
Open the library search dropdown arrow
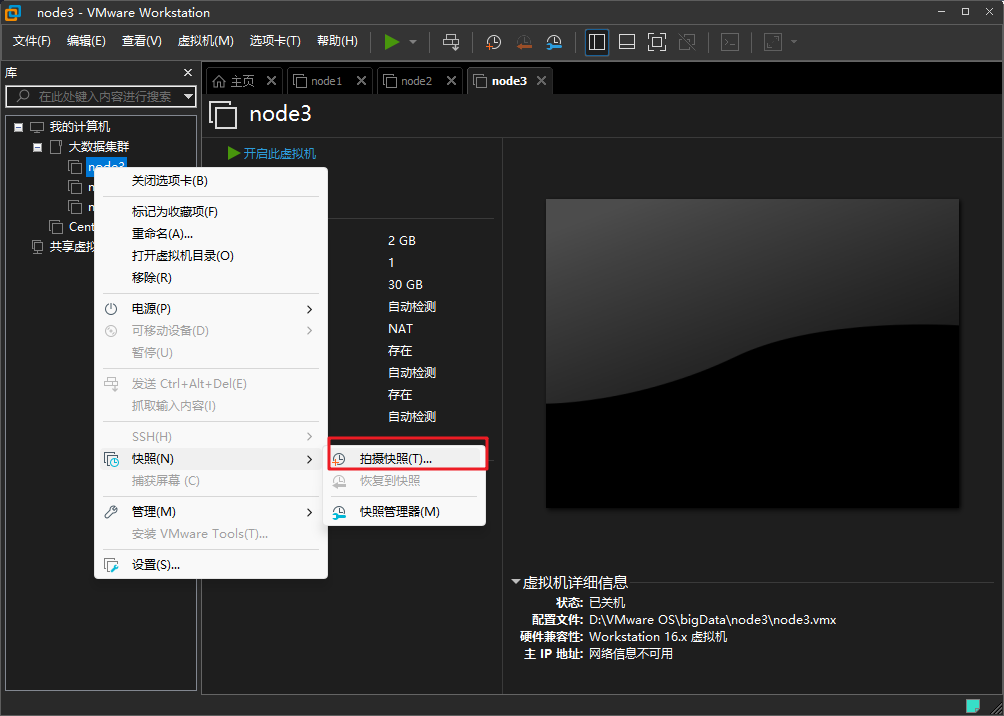point(188,97)
